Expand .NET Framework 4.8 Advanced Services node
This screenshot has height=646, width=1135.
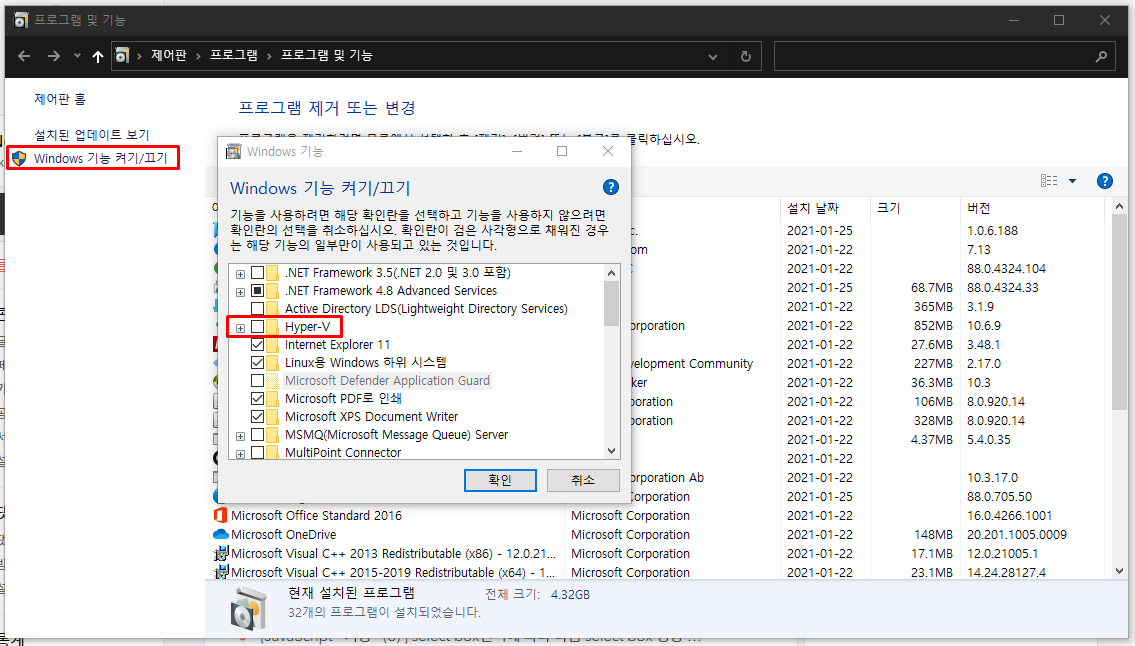tap(240, 292)
